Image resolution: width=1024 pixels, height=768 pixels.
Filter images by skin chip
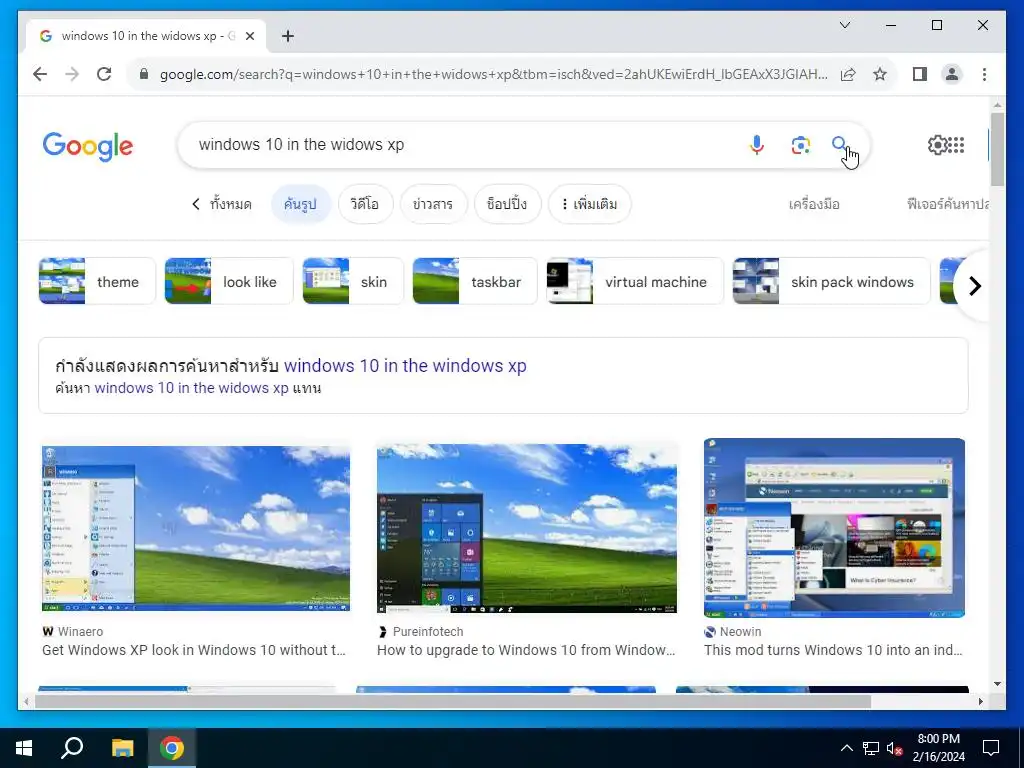tap(353, 281)
